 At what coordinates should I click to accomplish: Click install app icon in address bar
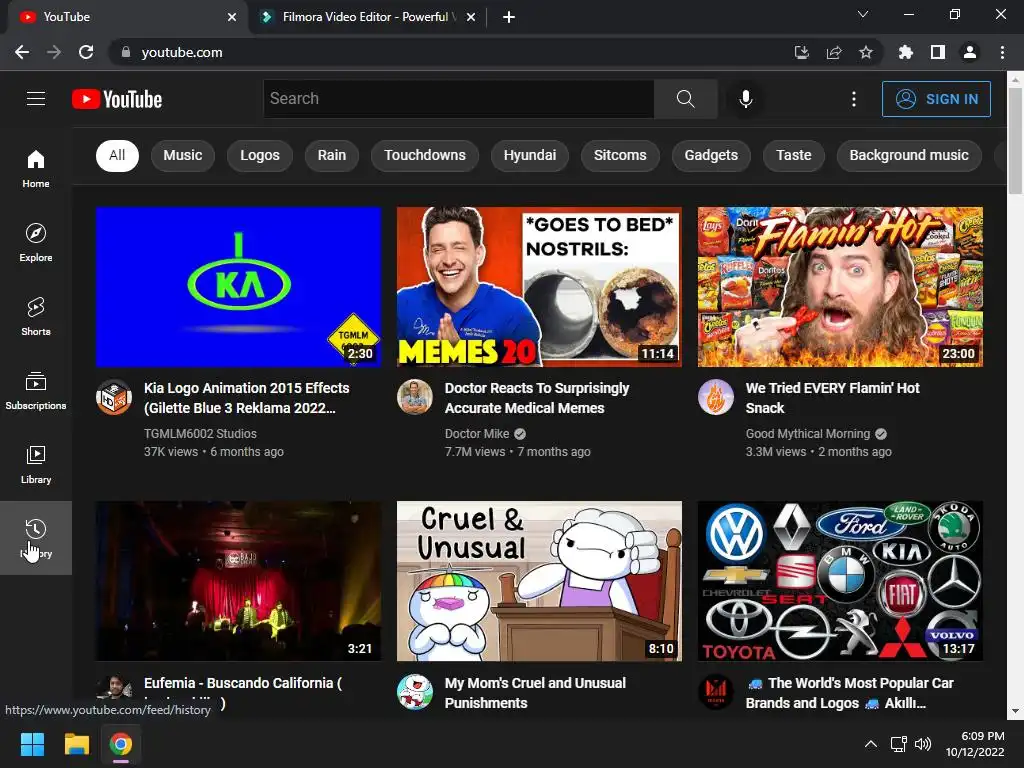pos(801,52)
